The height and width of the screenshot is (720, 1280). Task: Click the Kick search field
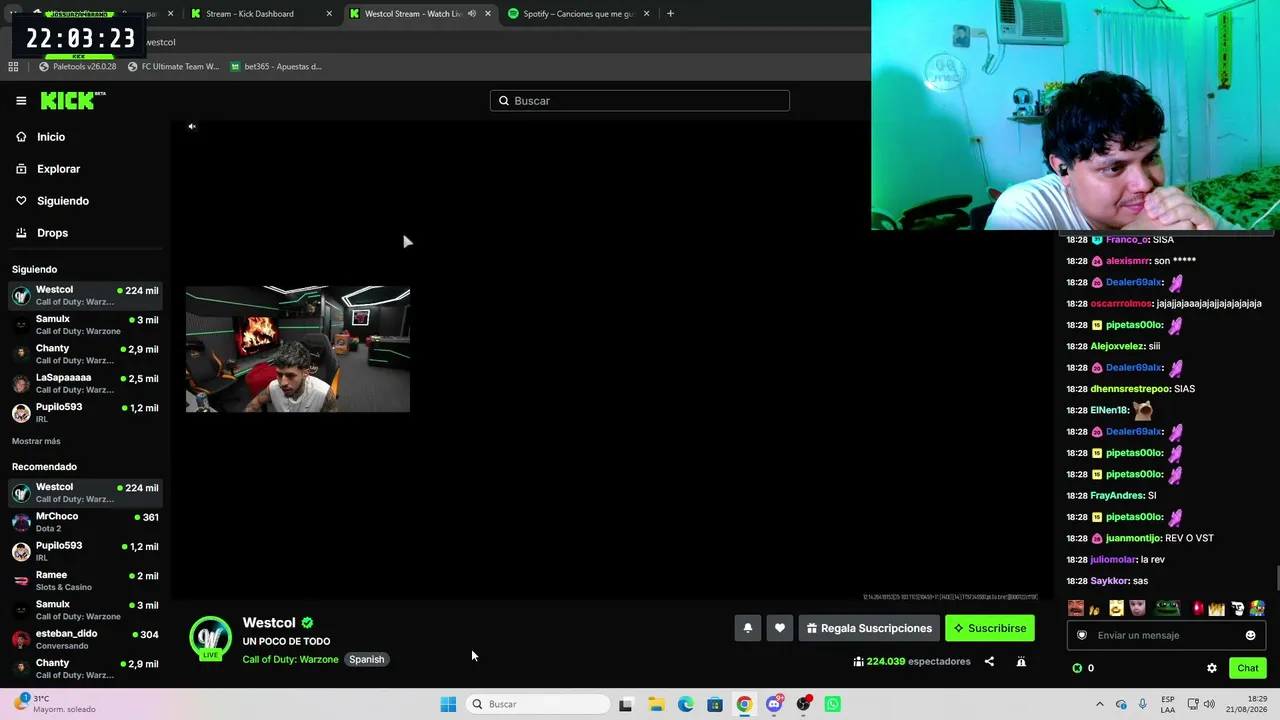[x=640, y=101]
